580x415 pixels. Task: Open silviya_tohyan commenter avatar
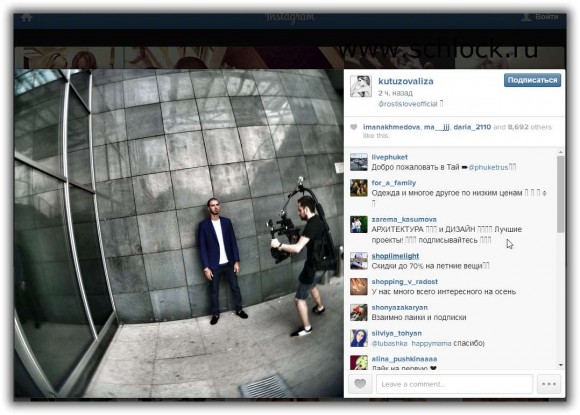359,338
